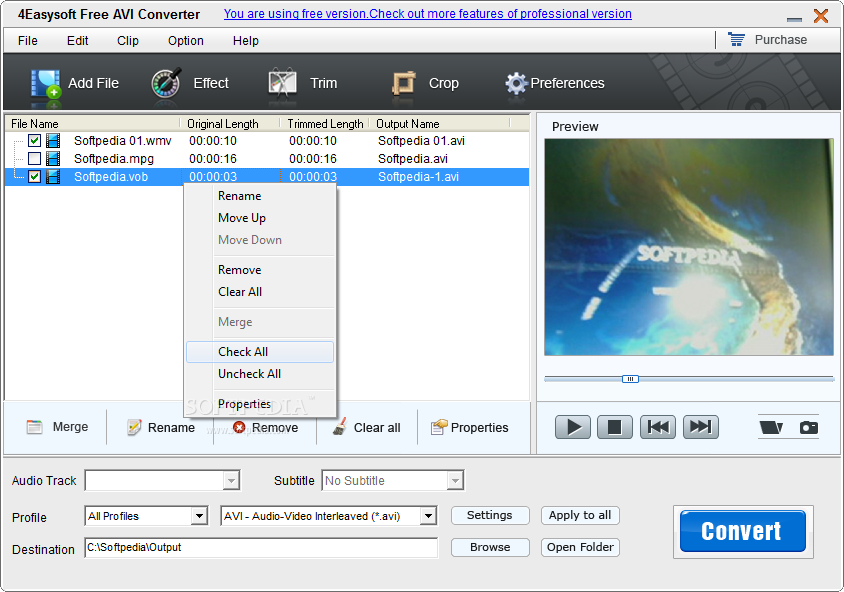Open Properties from context menu
The height and width of the screenshot is (592, 844).
coord(260,404)
